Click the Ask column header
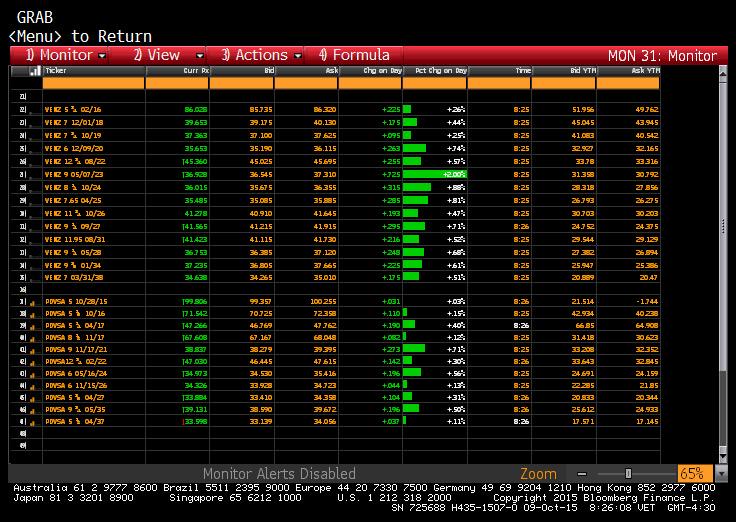The width and height of the screenshot is (736, 522). pyautogui.click(x=307, y=71)
